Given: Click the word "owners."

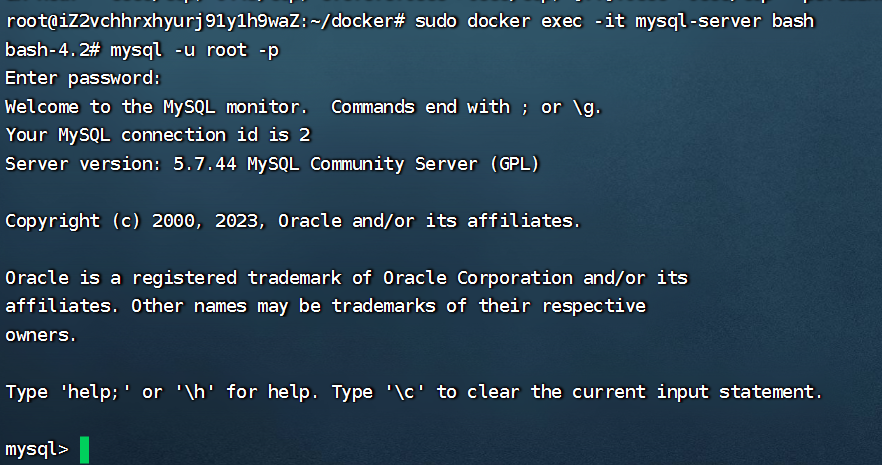Looking at the screenshot, I should coord(41,335).
